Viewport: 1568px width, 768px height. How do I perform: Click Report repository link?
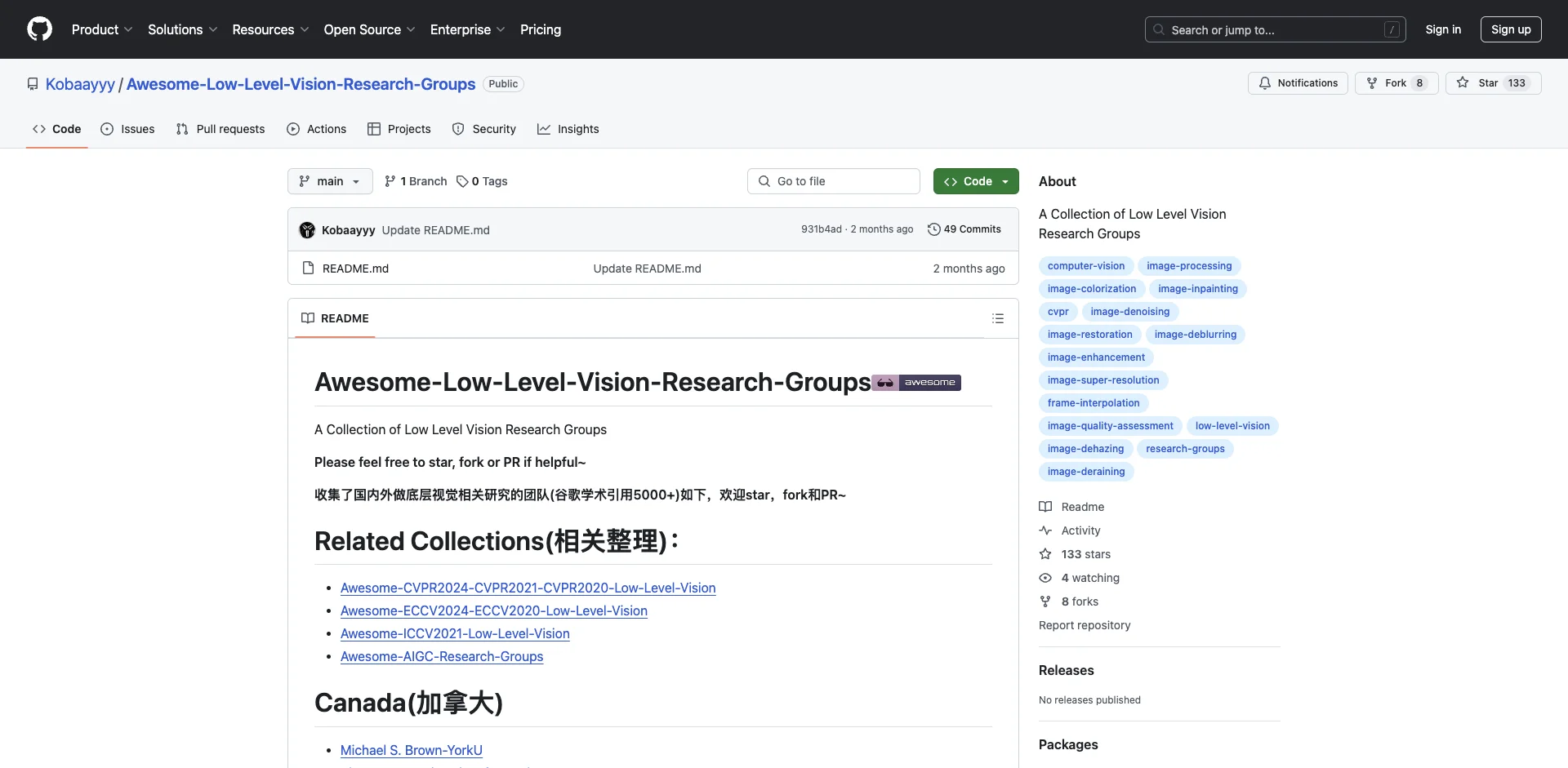tap(1085, 625)
